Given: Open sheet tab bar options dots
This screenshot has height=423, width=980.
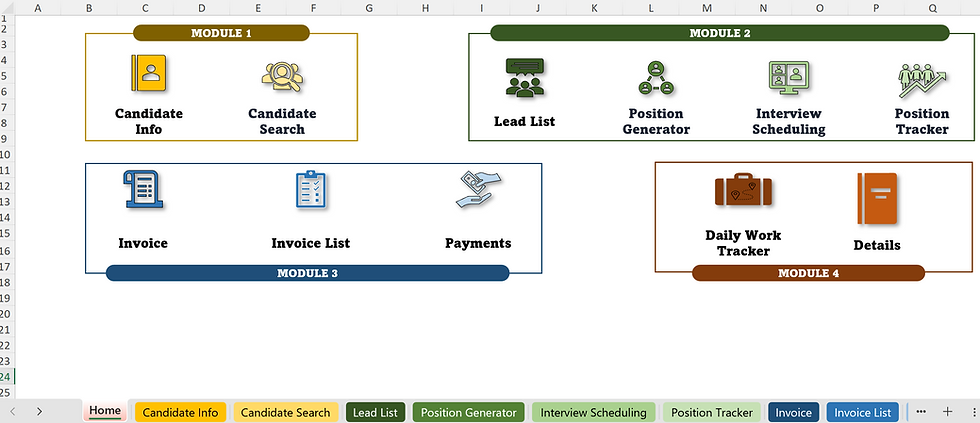Looking at the screenshot, I should 975,411.
